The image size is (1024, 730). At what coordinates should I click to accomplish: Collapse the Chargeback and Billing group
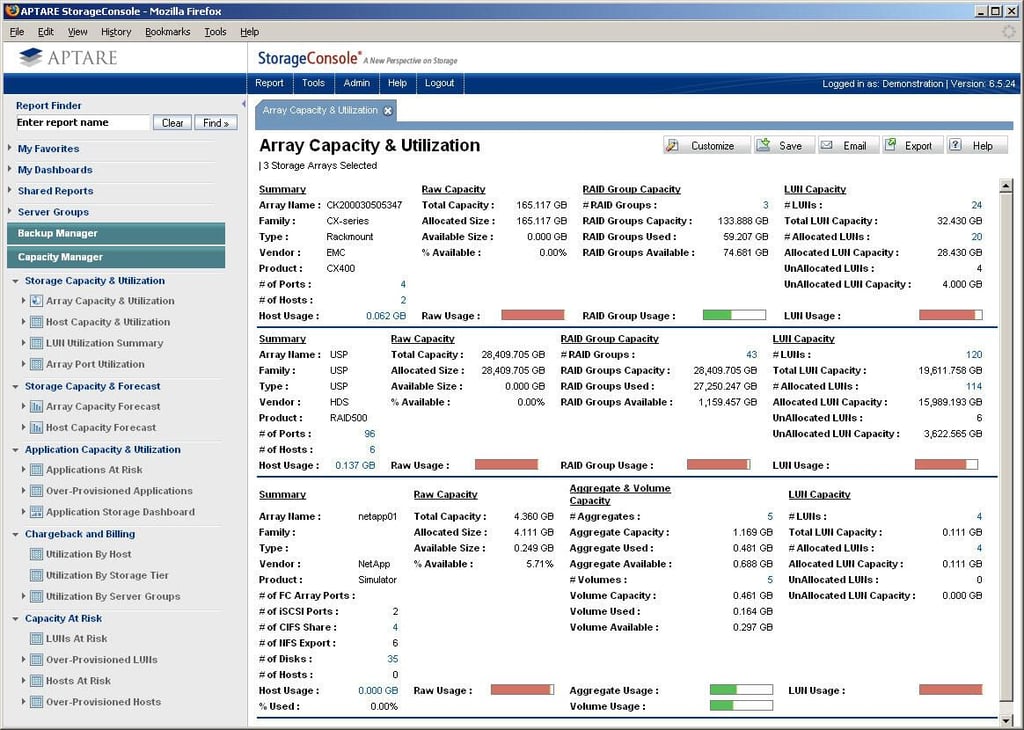point(15,534)
